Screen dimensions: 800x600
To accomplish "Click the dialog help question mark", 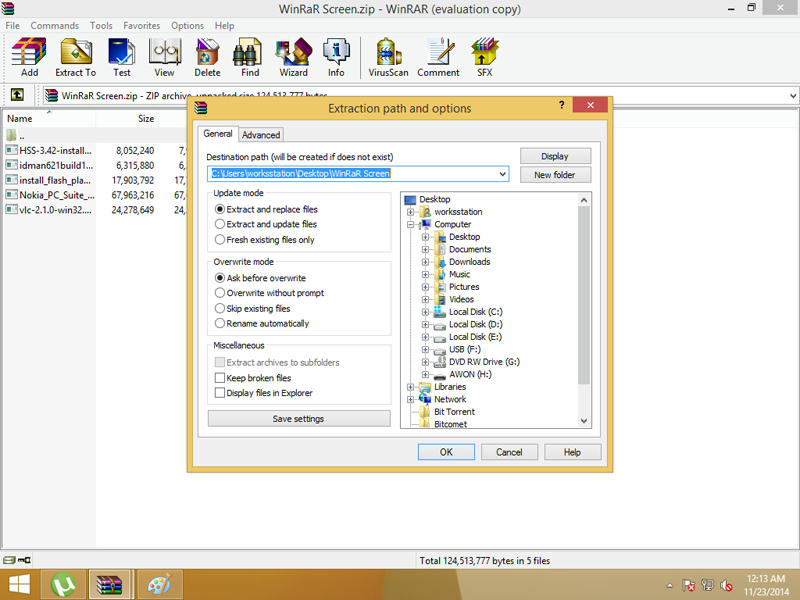I will tap(561, 105).
